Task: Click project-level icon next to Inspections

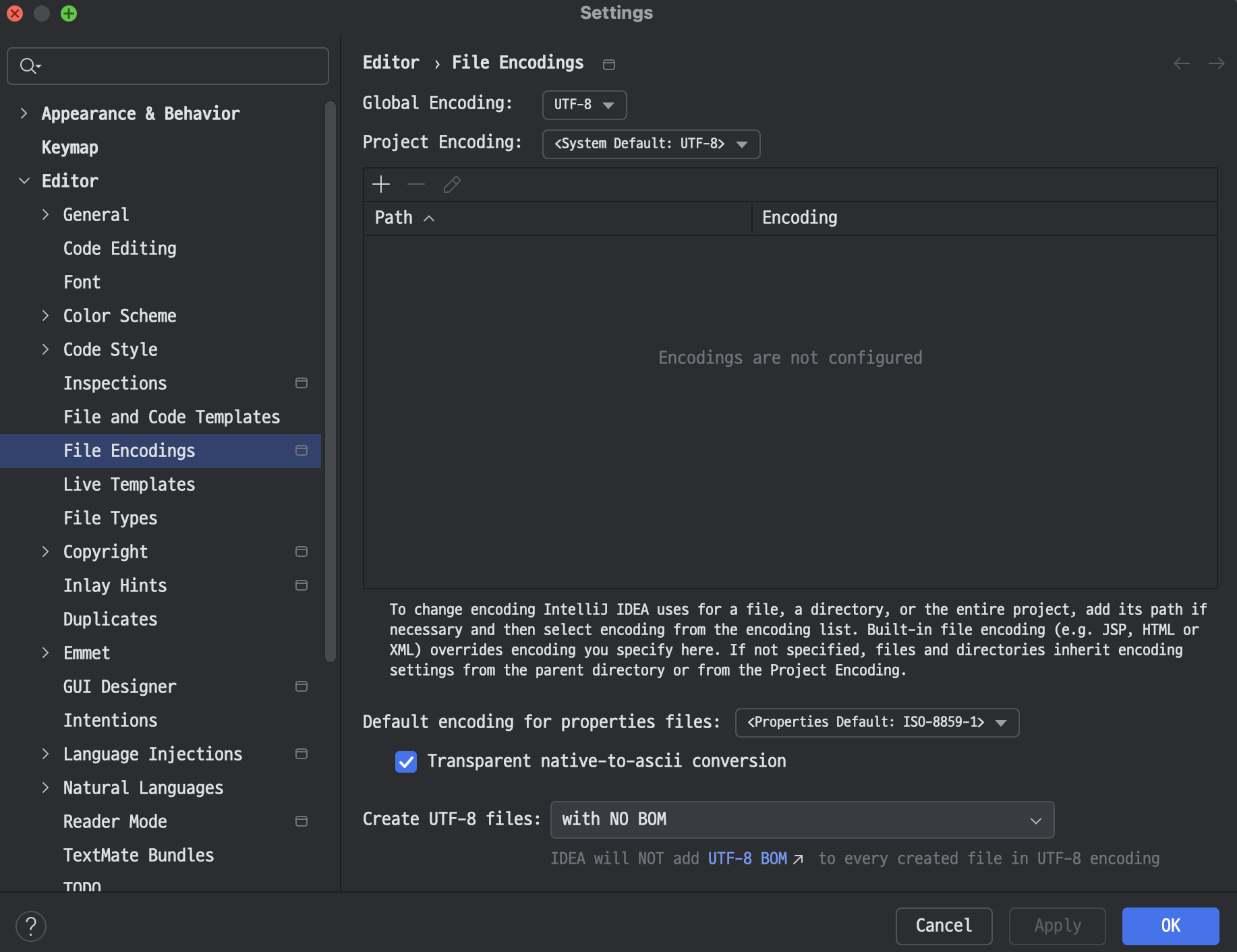Action: [x=301, y=383]
